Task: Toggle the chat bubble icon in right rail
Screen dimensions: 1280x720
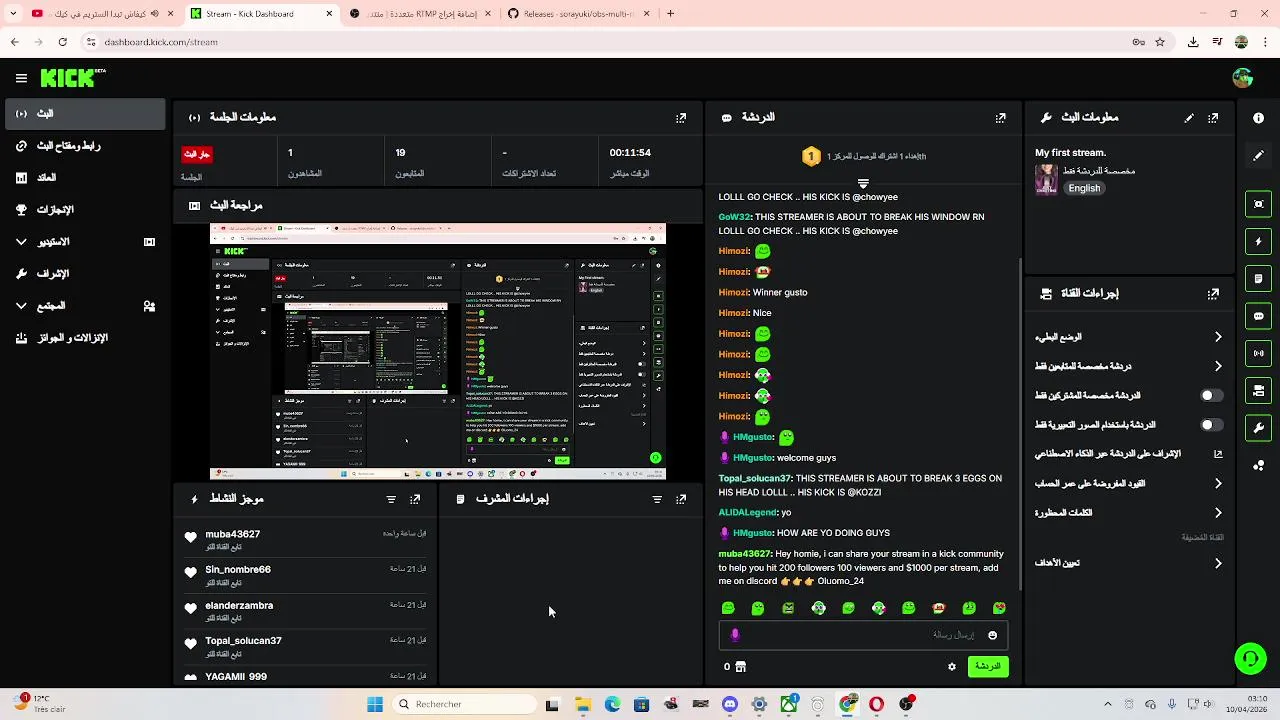Action: pos(1258,316)
